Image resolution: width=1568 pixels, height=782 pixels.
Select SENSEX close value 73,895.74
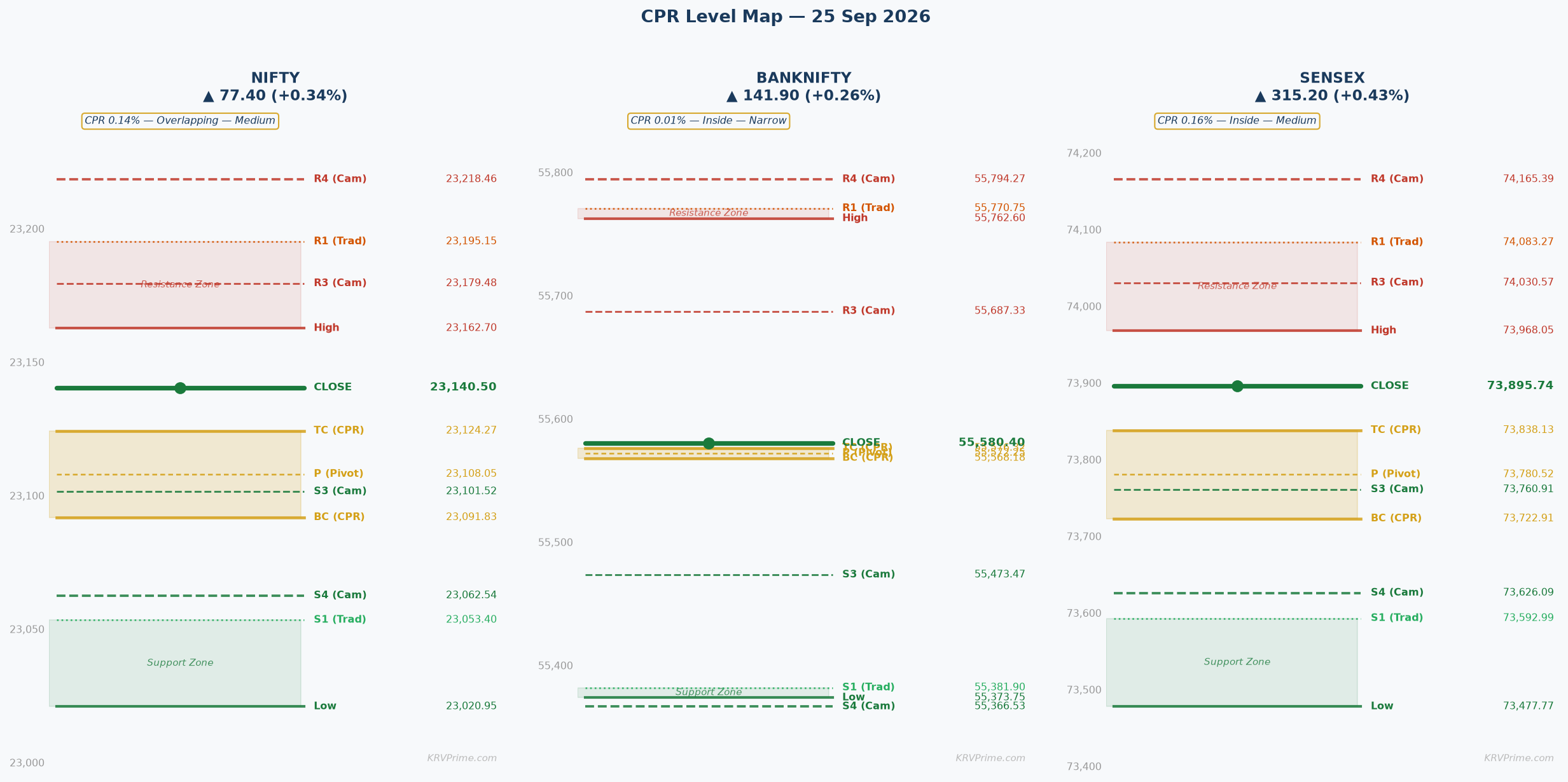coord(1520,386)
